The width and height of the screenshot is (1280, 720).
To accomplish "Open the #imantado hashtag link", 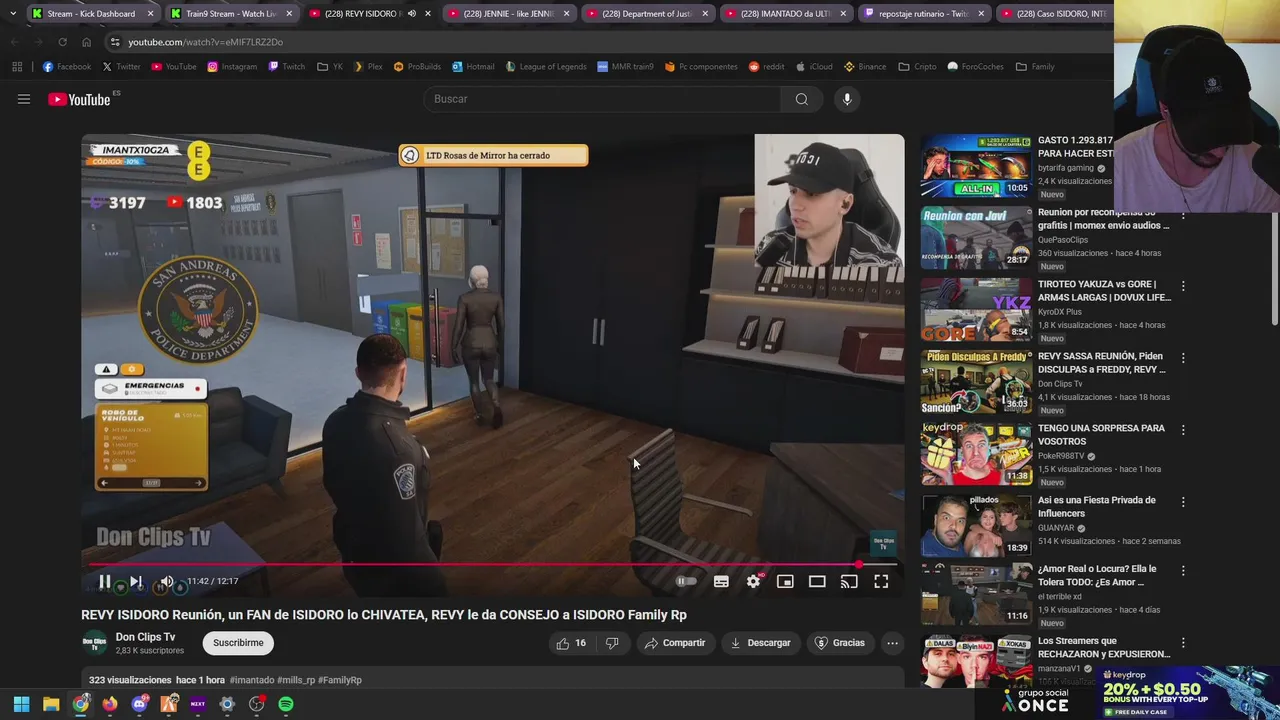I will (251, 680).
